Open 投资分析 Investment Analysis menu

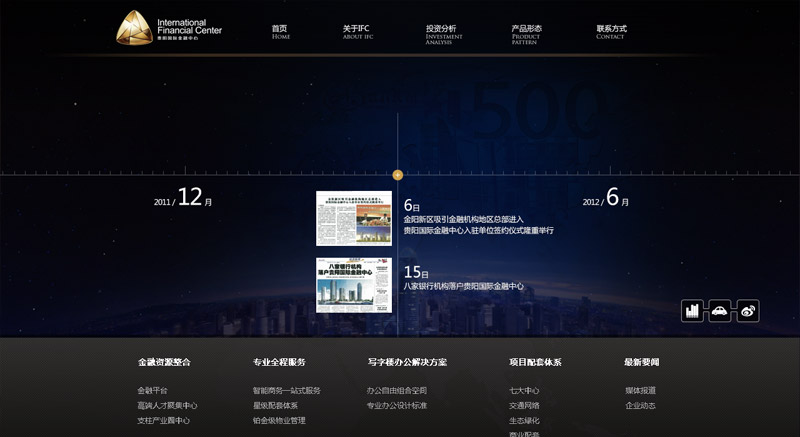[x=443, y=35]
